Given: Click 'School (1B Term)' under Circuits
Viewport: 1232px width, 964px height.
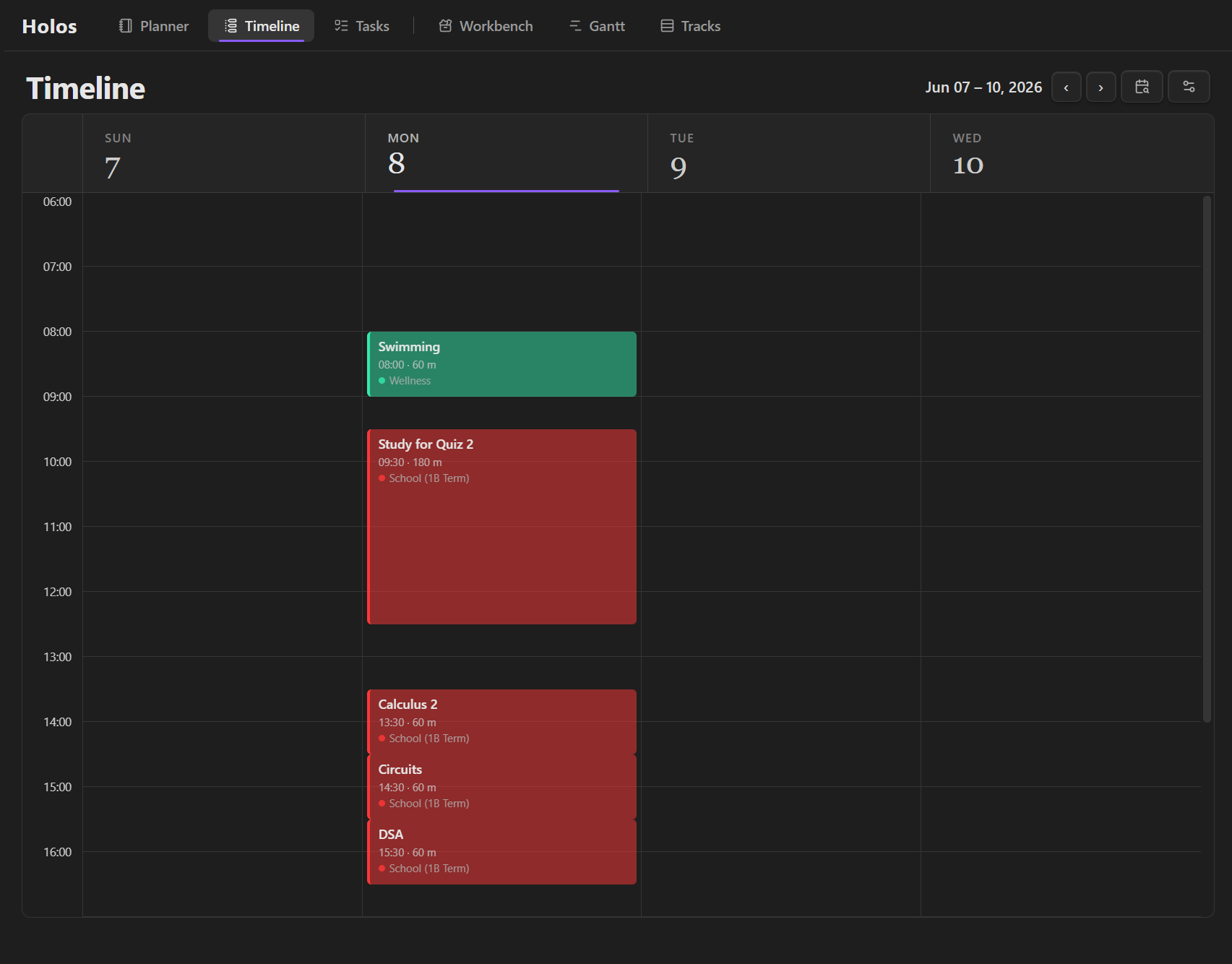Looking at the screenshot, I should click(x=429, y=804).
